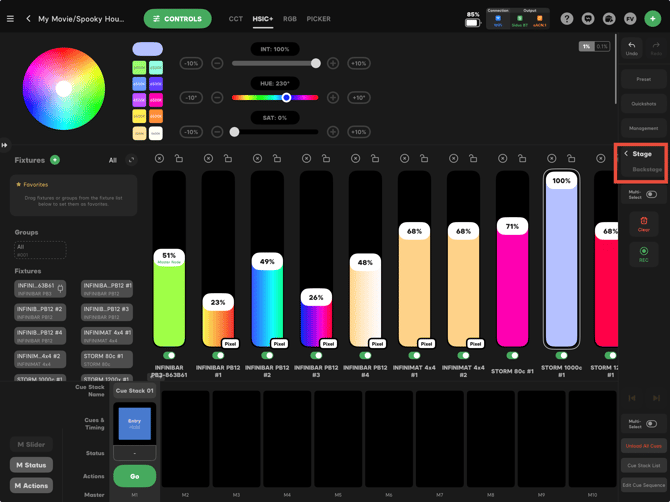This screenshot has height=502, width=670.
Task: Turn off the STORM 80c #1 fixture toggle
Action: (x=512, y=355)
